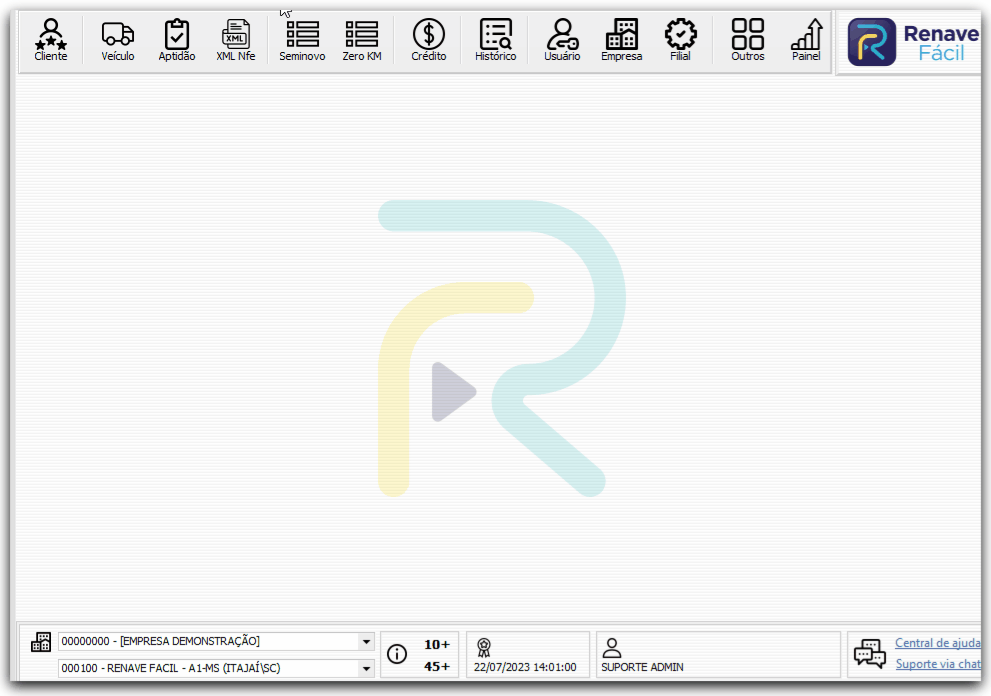The image size is (991, 696).
Task: Open the Zero KM list
Action: (x=362, y=40)
